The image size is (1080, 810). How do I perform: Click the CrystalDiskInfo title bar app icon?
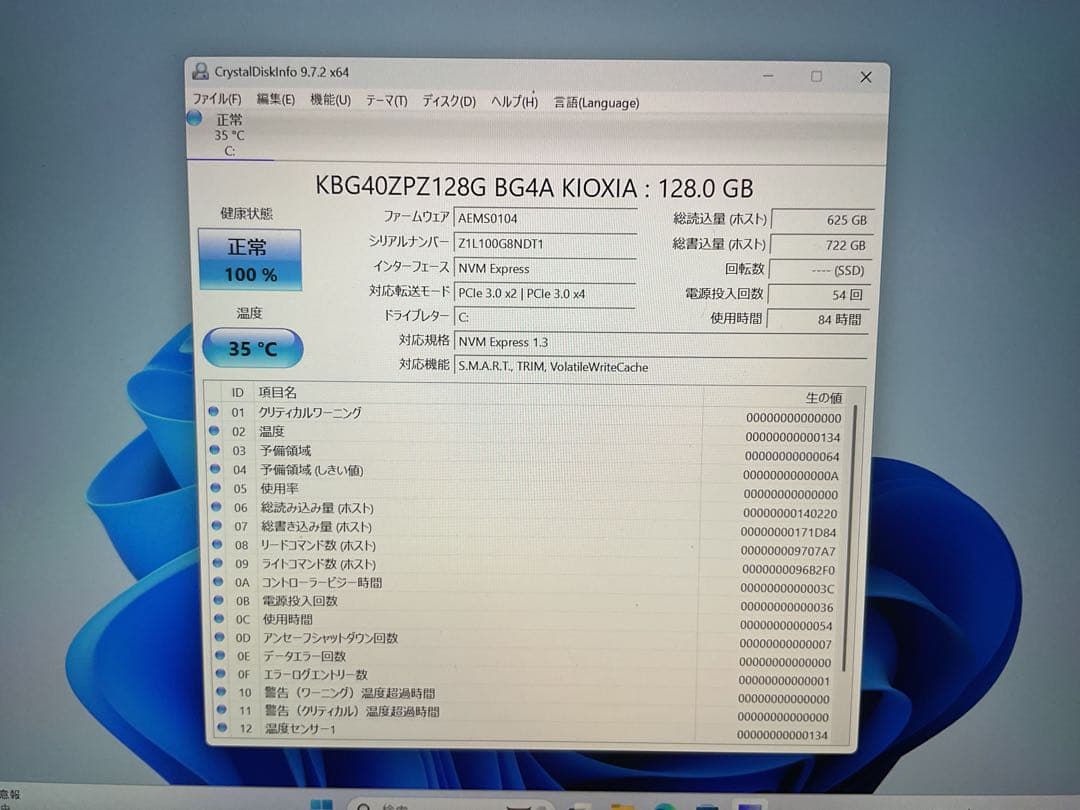[200, 73]
